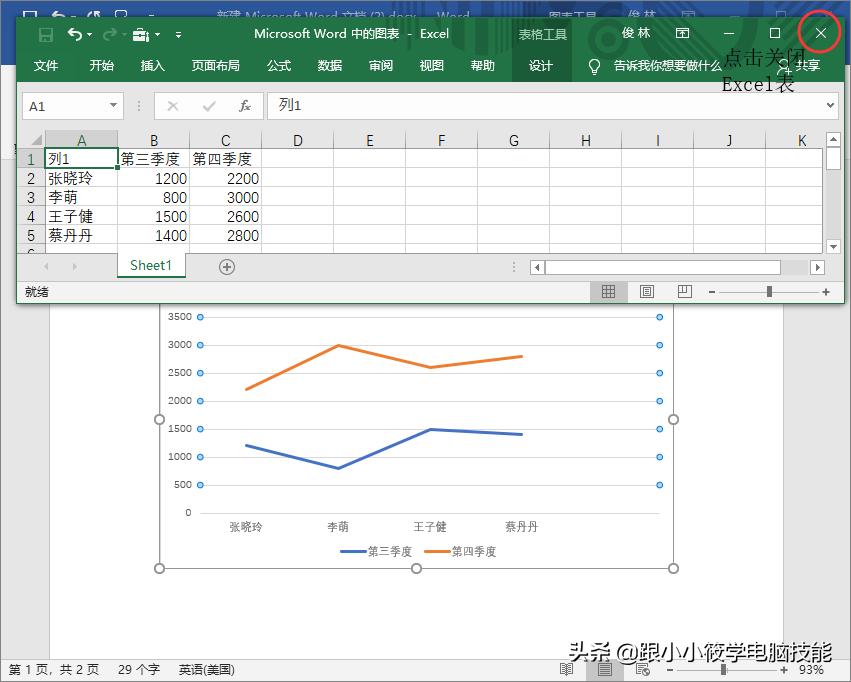Switch Excel to Page Layout view
The height and width of the screenshot is (682, 851).
pos(646,291)
